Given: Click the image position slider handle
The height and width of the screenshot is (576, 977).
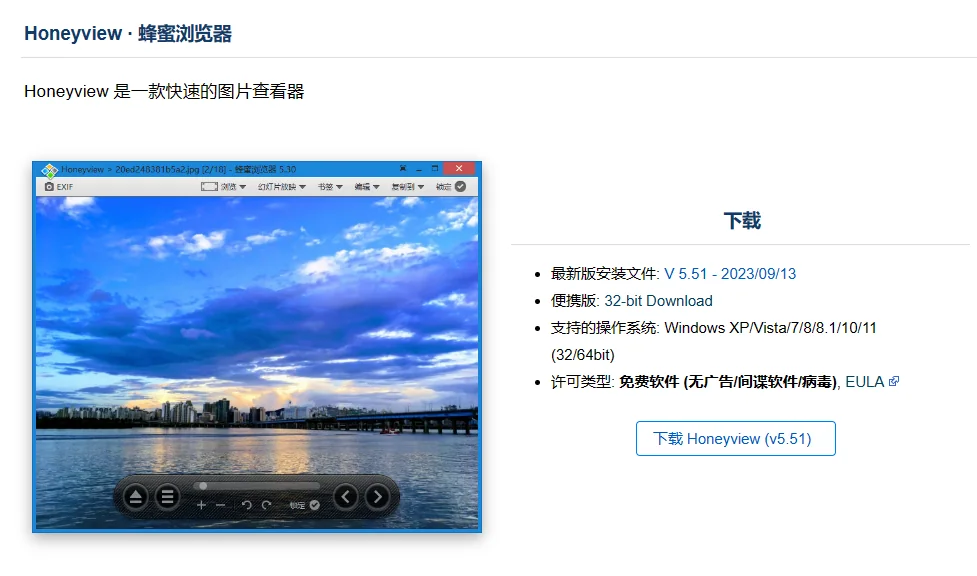Looking at the screenshot, I should pyautogui.click(x=203, y=486).
